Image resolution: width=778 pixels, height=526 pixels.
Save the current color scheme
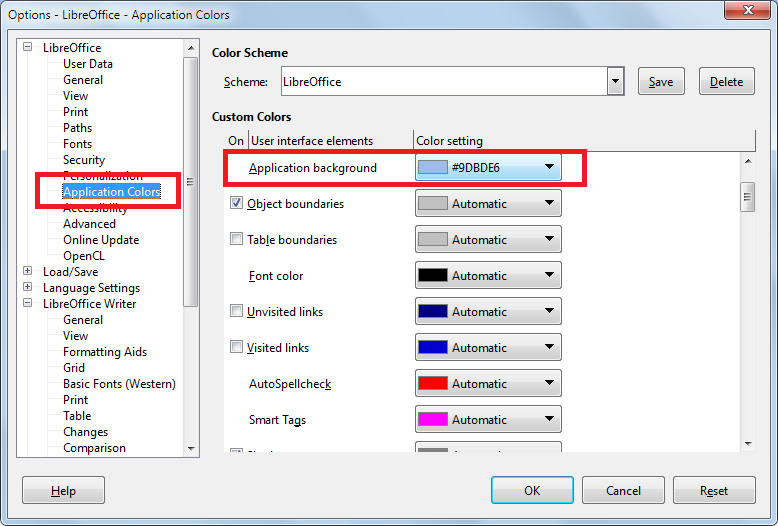point(661,81)
